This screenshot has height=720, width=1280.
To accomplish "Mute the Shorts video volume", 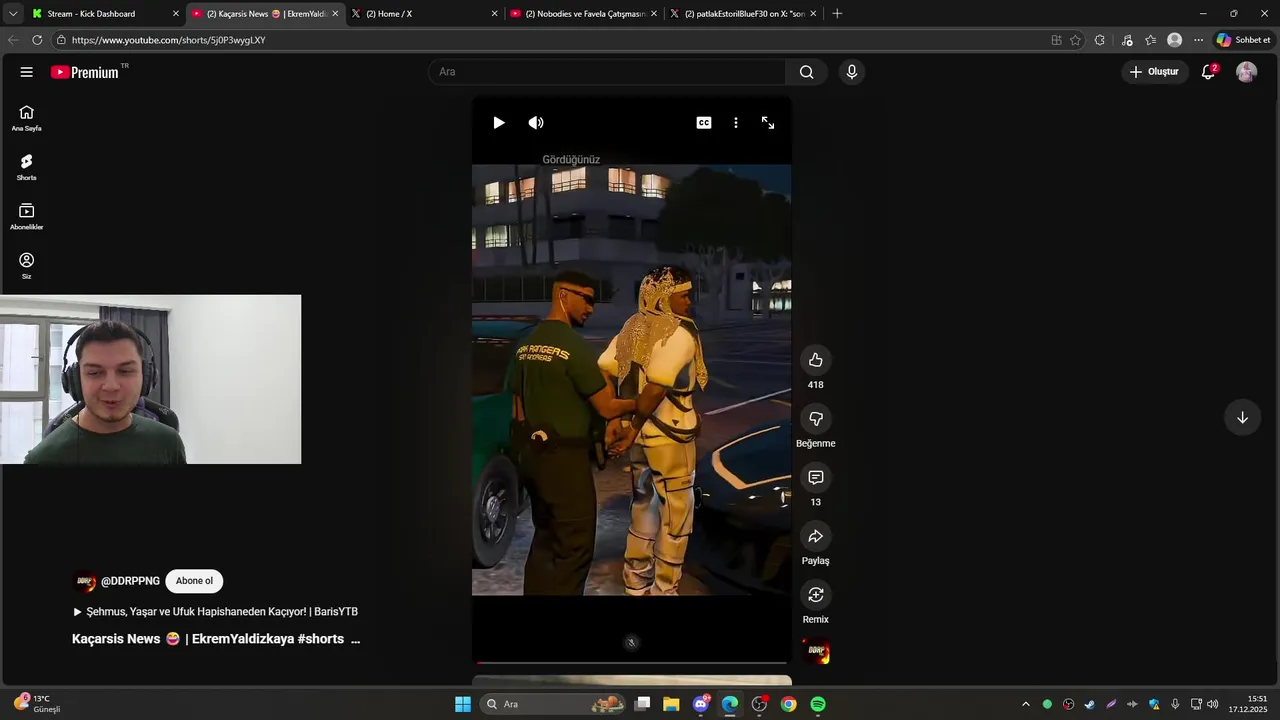I will [536, 123].
